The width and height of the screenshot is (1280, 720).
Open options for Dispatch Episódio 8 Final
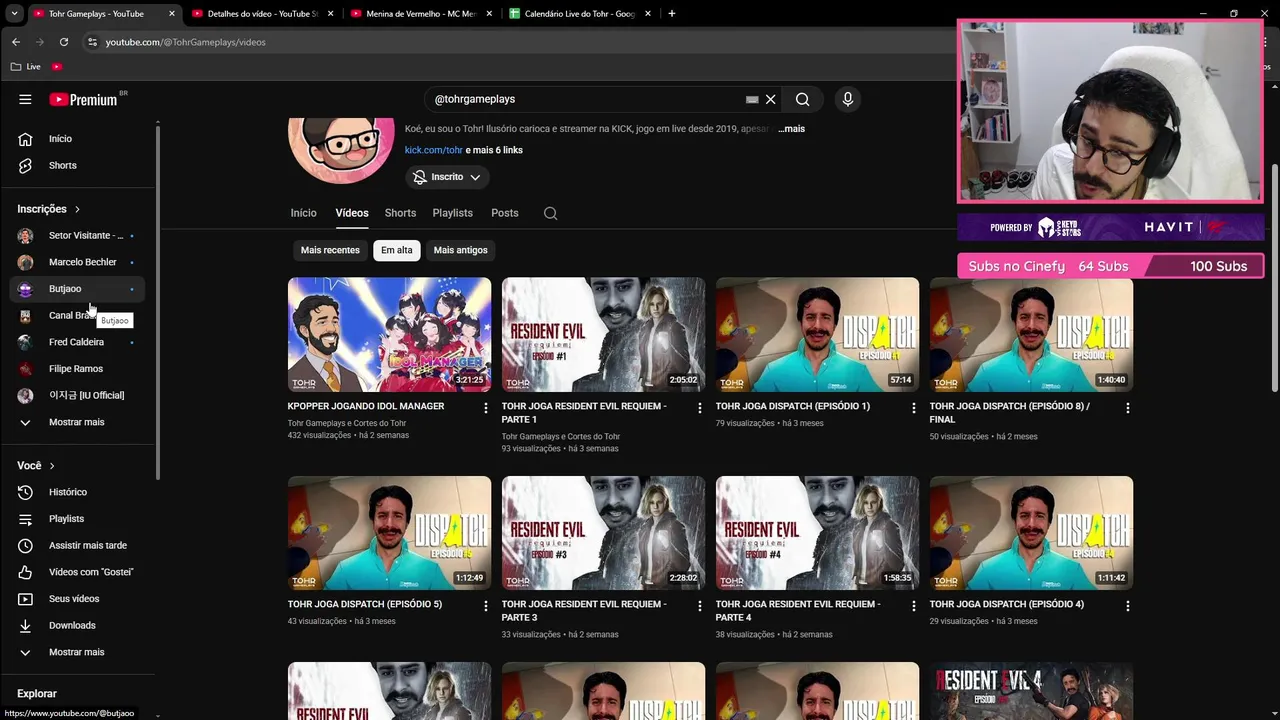(x=1128, y=408)
